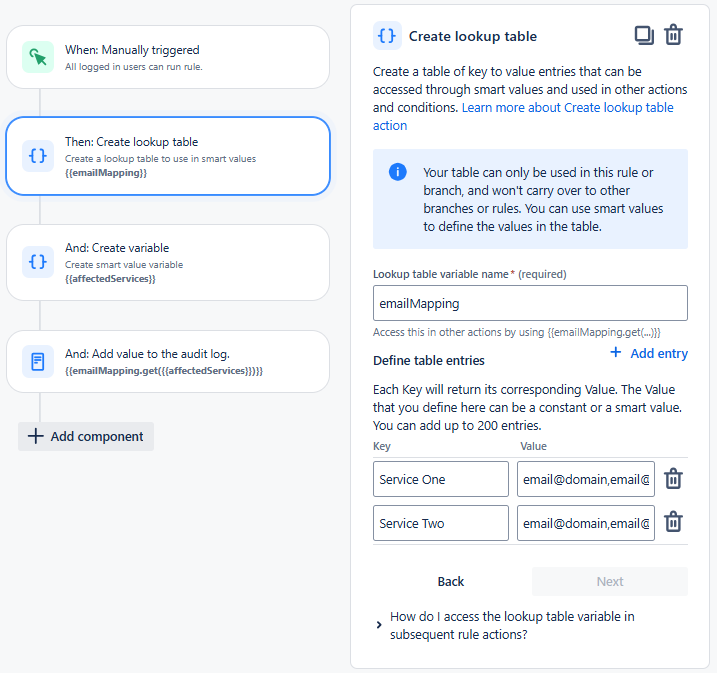Delete the Create lookup table action
This screenshot has width=717, height=673.
(673, 35)
